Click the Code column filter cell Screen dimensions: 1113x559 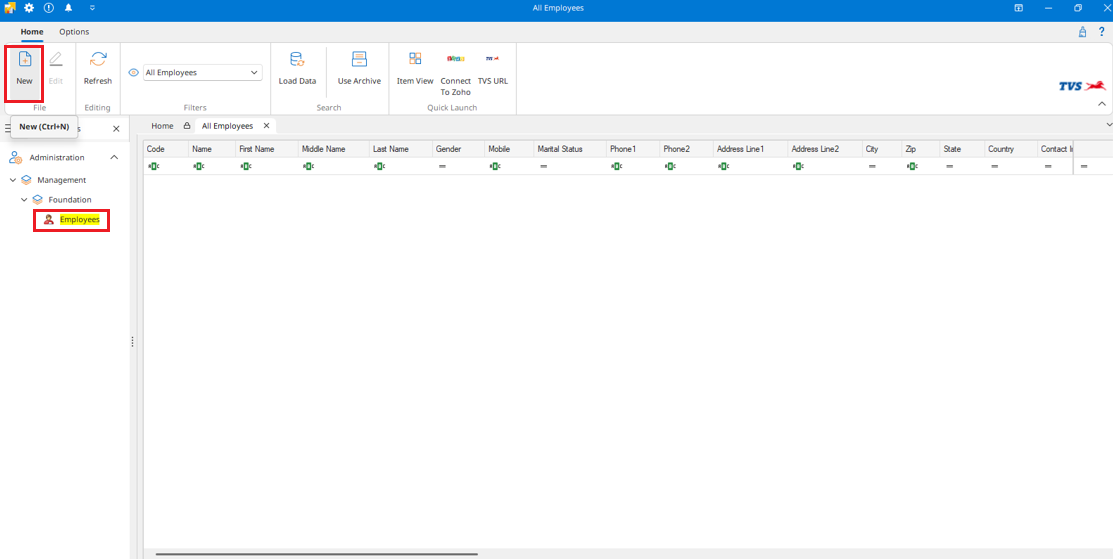coord(165,166)
